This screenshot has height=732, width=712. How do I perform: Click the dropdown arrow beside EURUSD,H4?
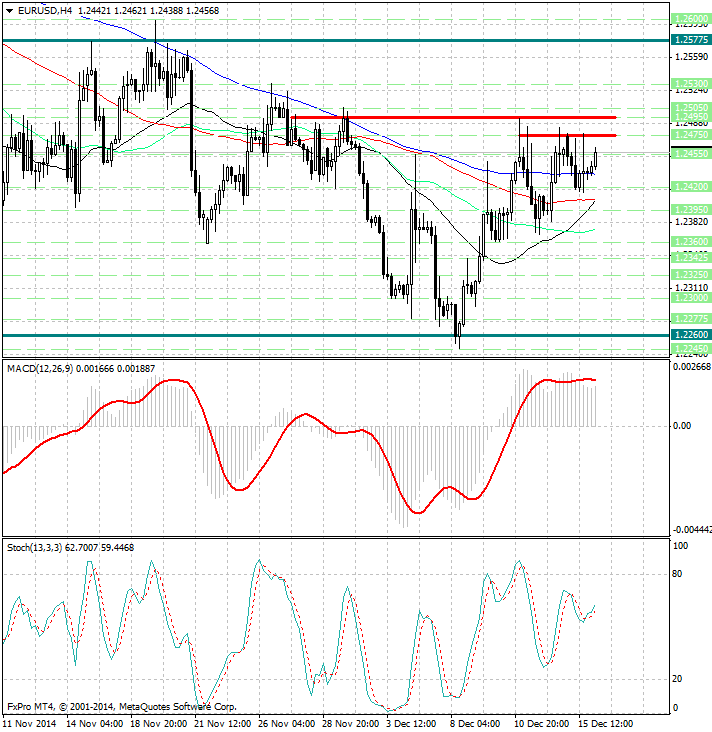pyautogui.click(x=8, y=10)
